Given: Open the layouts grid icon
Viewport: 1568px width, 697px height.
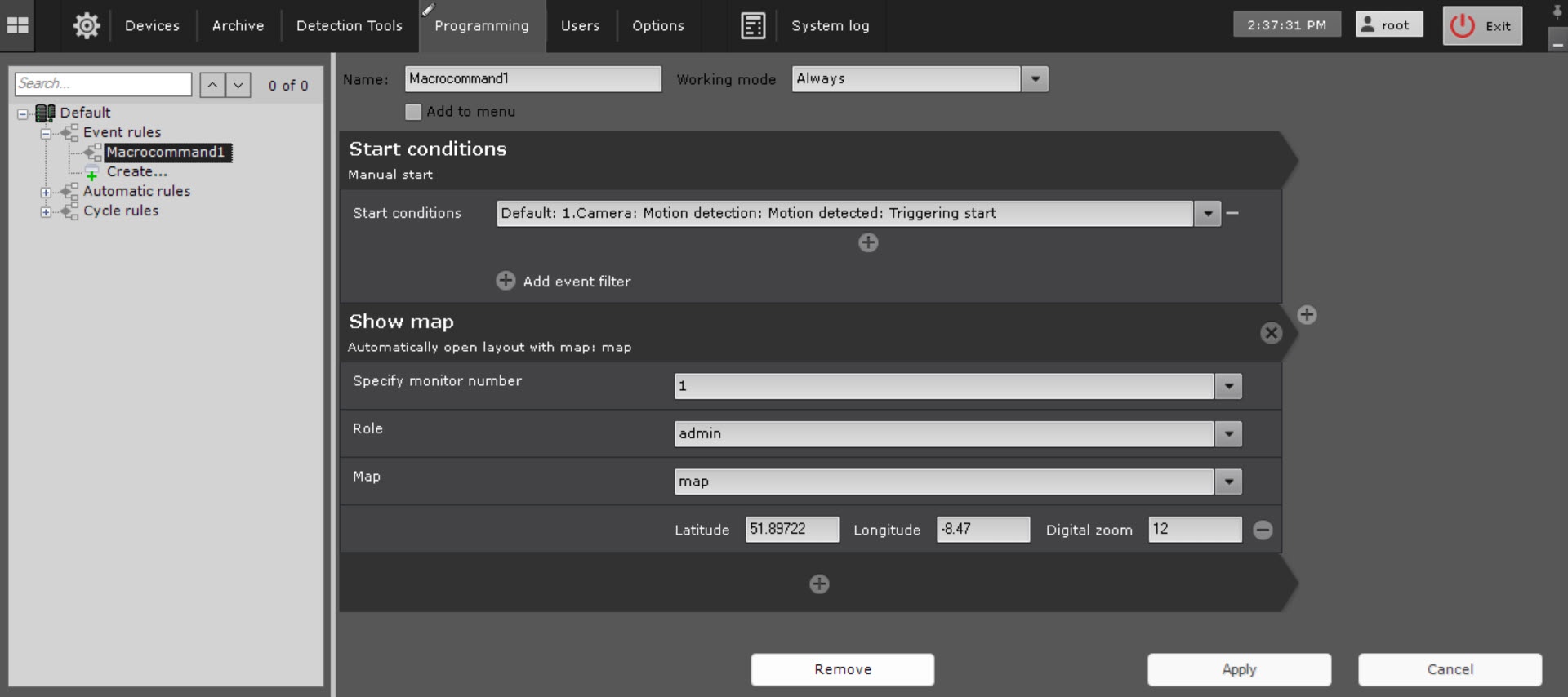Looking at the screenshot, I should tap(17, 25).
